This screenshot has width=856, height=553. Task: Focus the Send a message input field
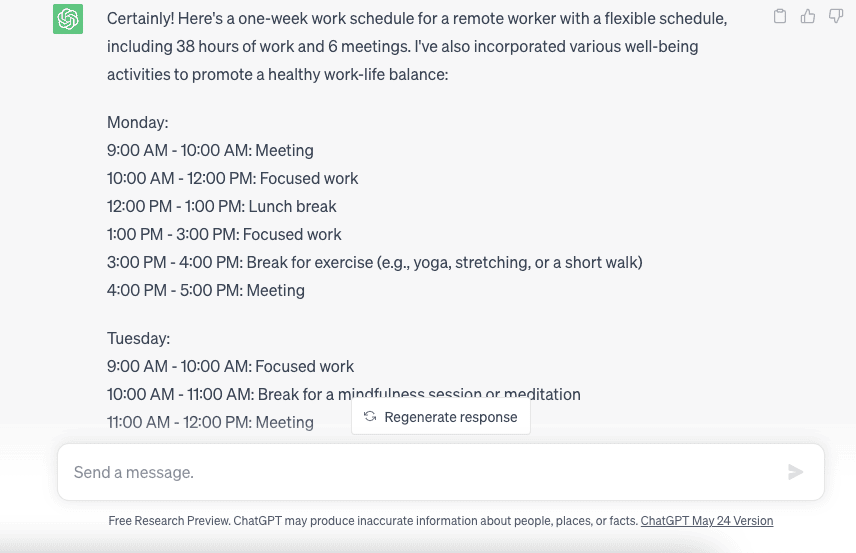[441, 472]
